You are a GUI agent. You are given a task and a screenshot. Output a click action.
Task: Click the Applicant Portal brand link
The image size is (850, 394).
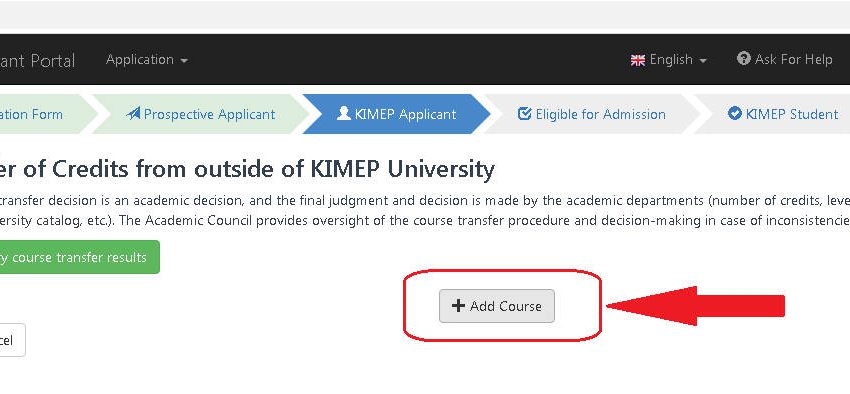point(37,60)
